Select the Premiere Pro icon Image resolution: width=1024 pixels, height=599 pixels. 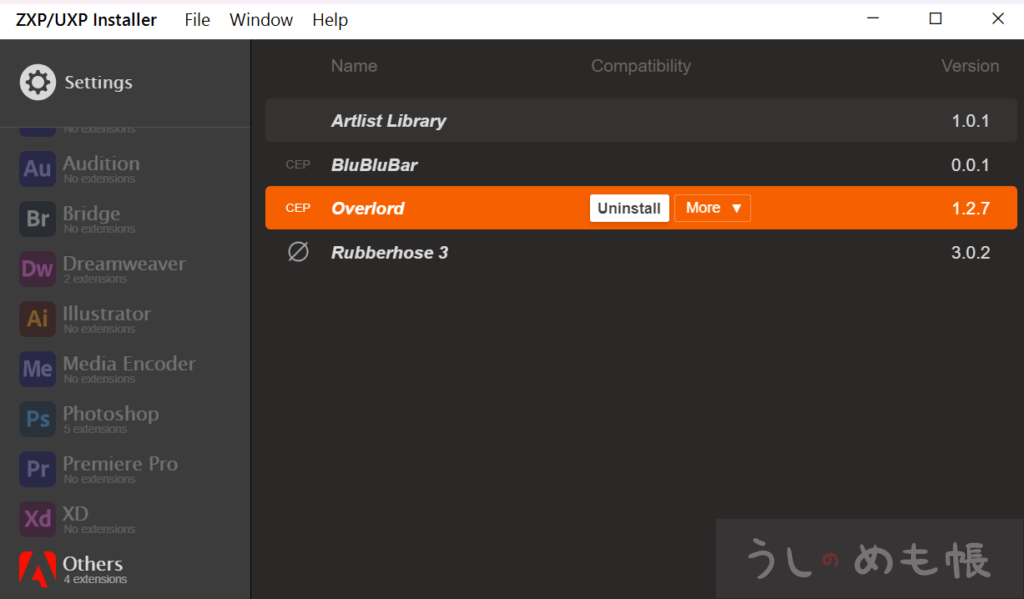[x=37, y=469]
